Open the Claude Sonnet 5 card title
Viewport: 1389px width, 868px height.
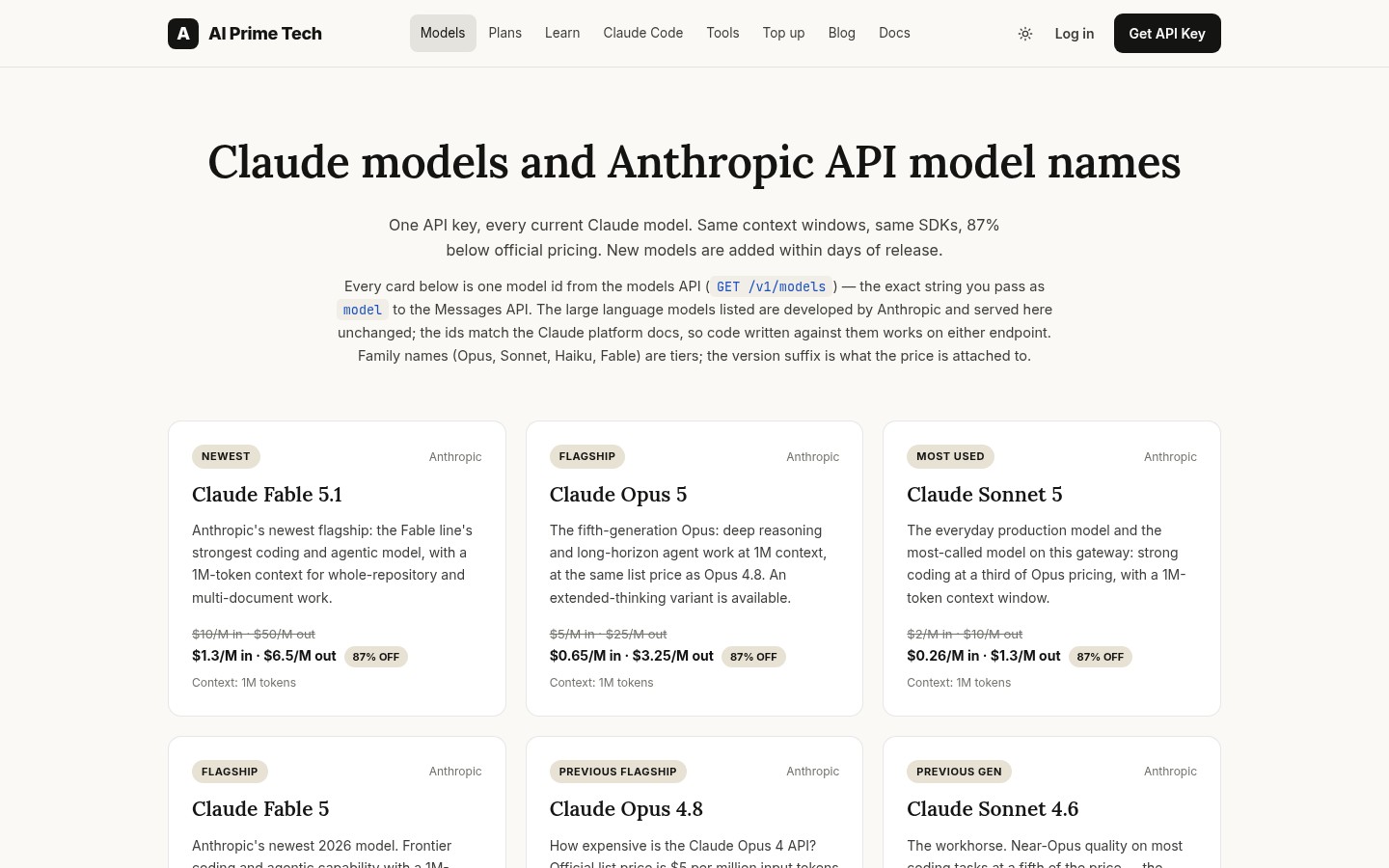(x=985, y=495)
